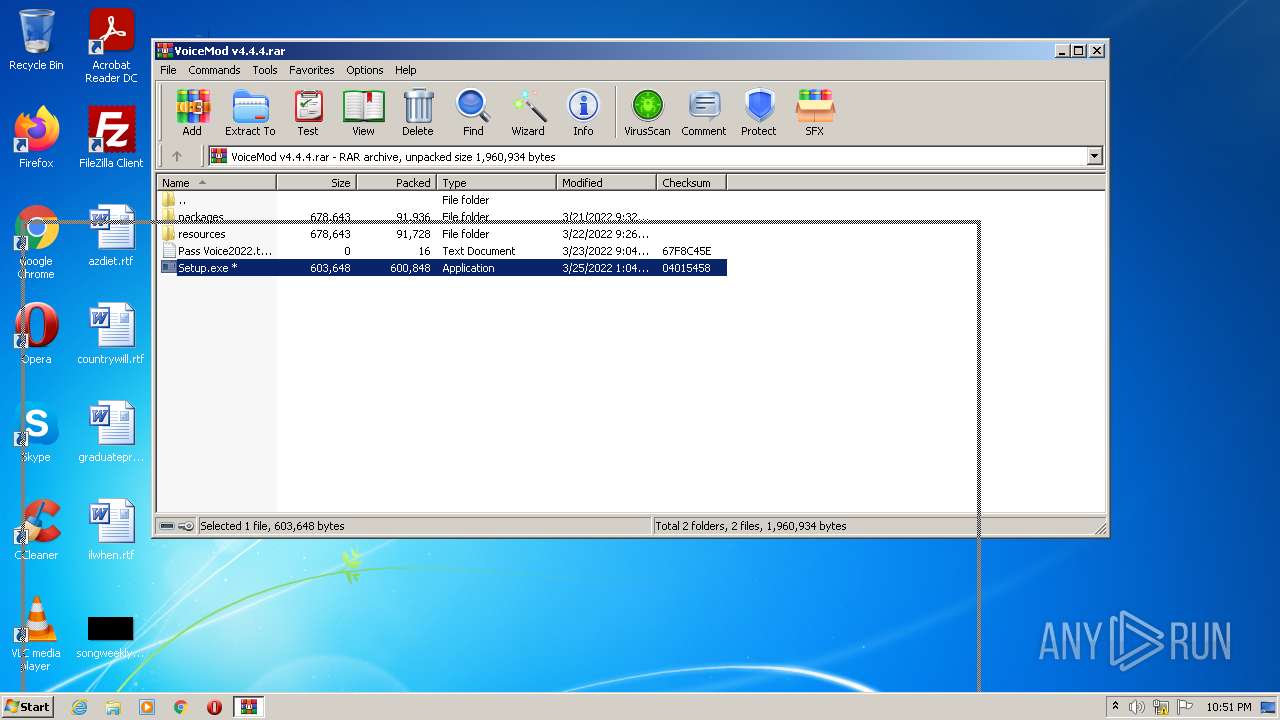
Task: Open songweekly desktop file
Action: click(111, 637)
